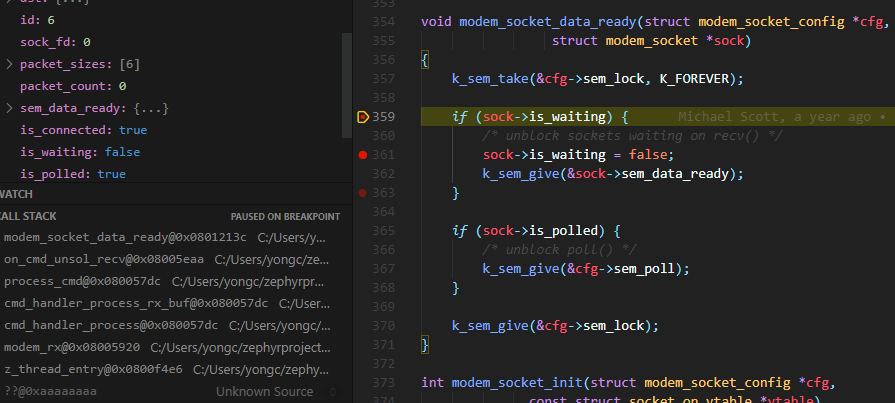Click the sem_data_ready argument on line 362
This screenshot has height=403, width=895.
tap(675, 174)
